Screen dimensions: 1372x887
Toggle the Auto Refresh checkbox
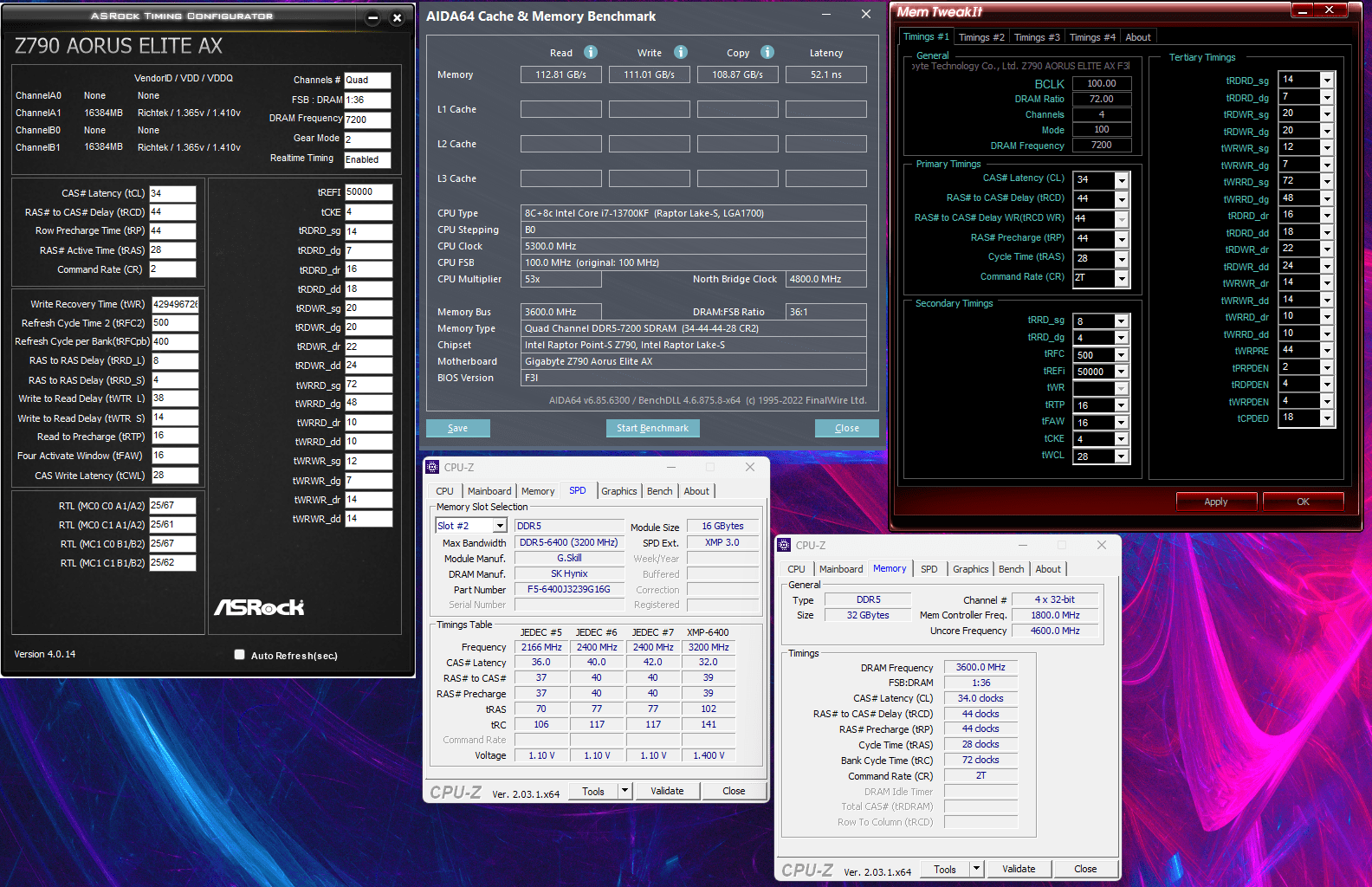tap(239, 655)
